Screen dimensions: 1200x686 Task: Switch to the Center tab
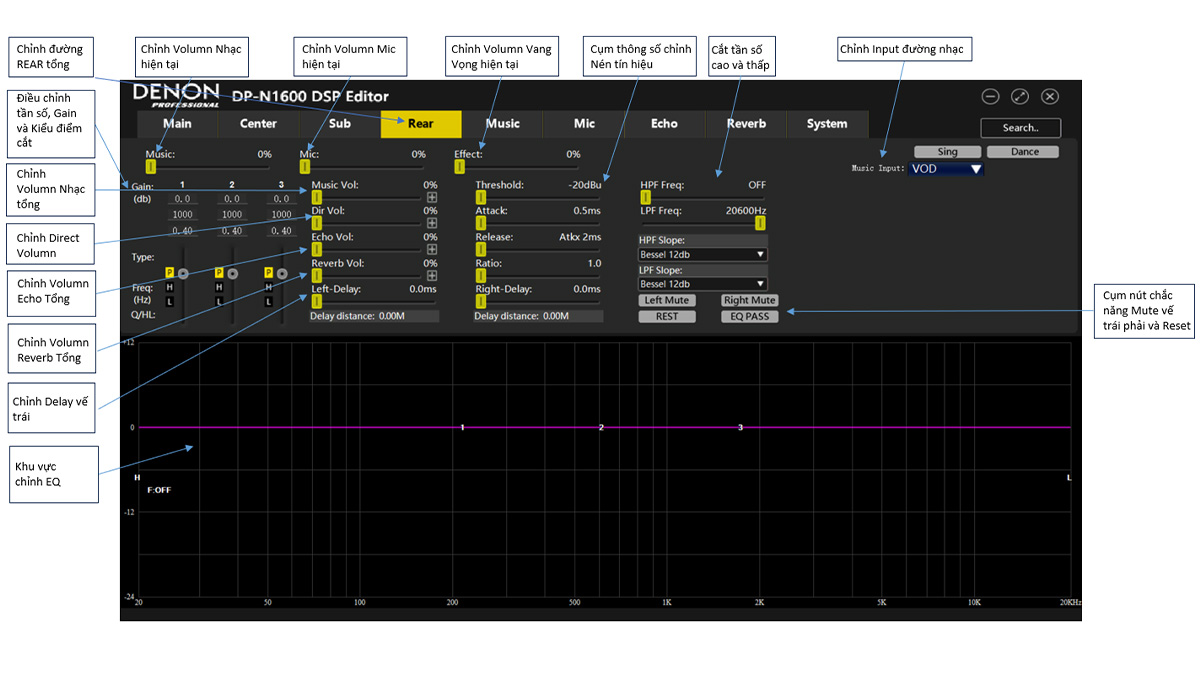[258, 124]
